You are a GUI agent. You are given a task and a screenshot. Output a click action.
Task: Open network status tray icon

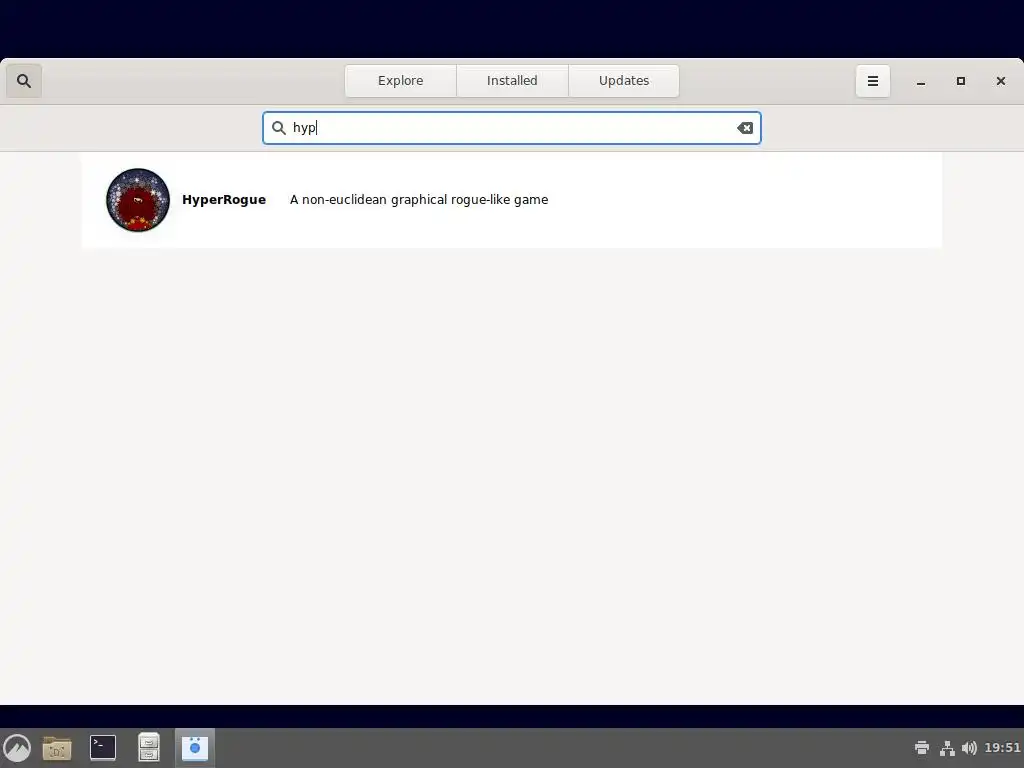click(x=947, y=748)
